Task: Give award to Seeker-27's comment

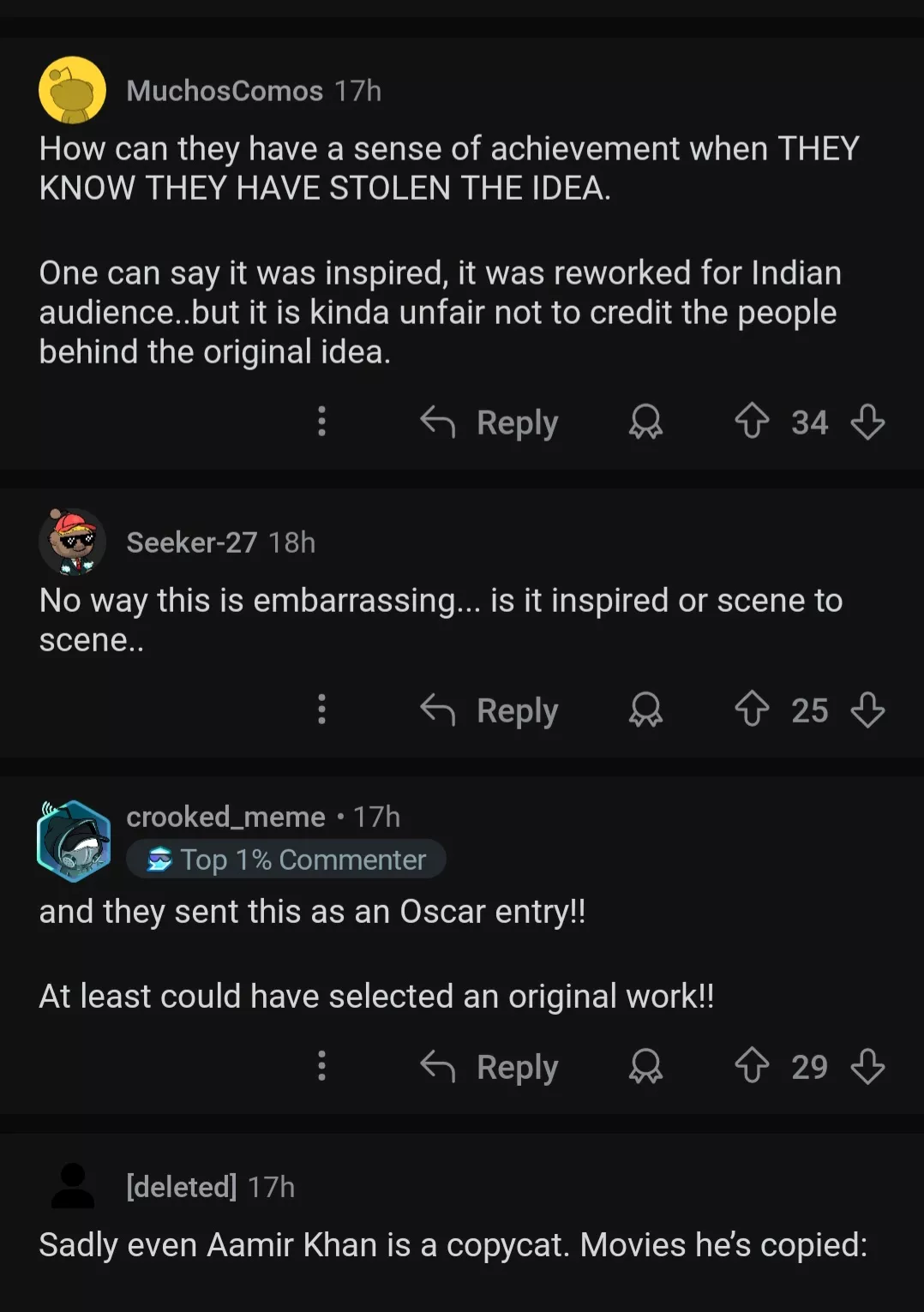Action: click(645, 710)
